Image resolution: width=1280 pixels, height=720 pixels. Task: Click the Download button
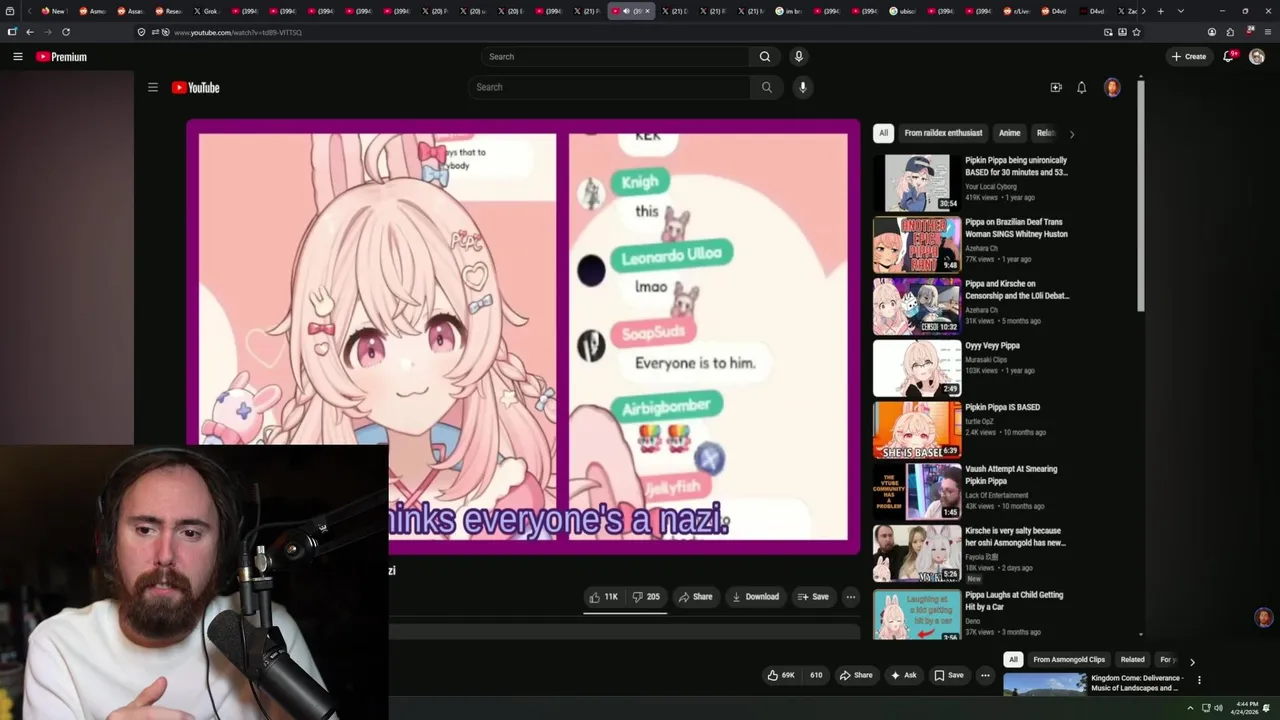[755, 597]
